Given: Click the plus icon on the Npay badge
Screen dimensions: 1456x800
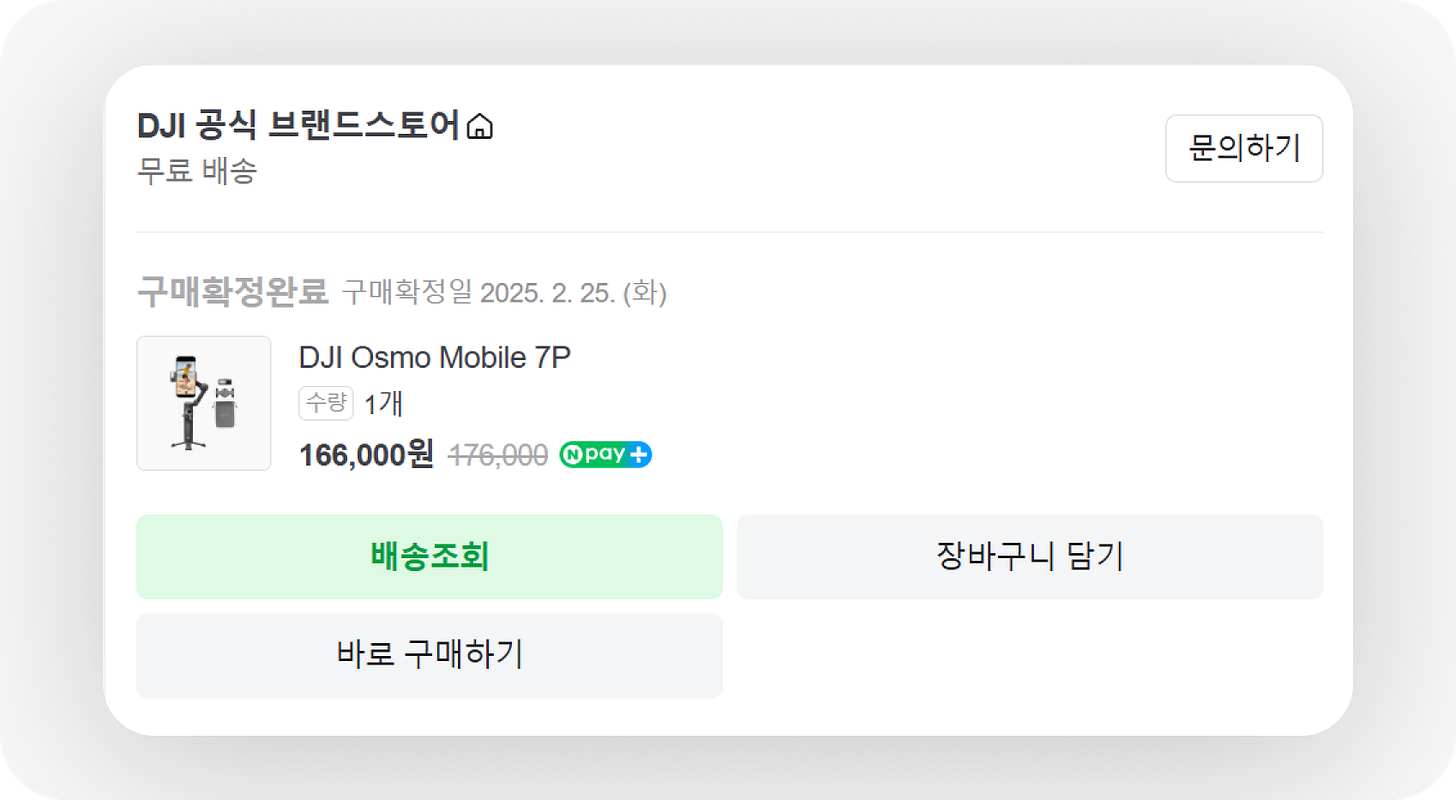Looking at the screenshot, I should [640, 454].
